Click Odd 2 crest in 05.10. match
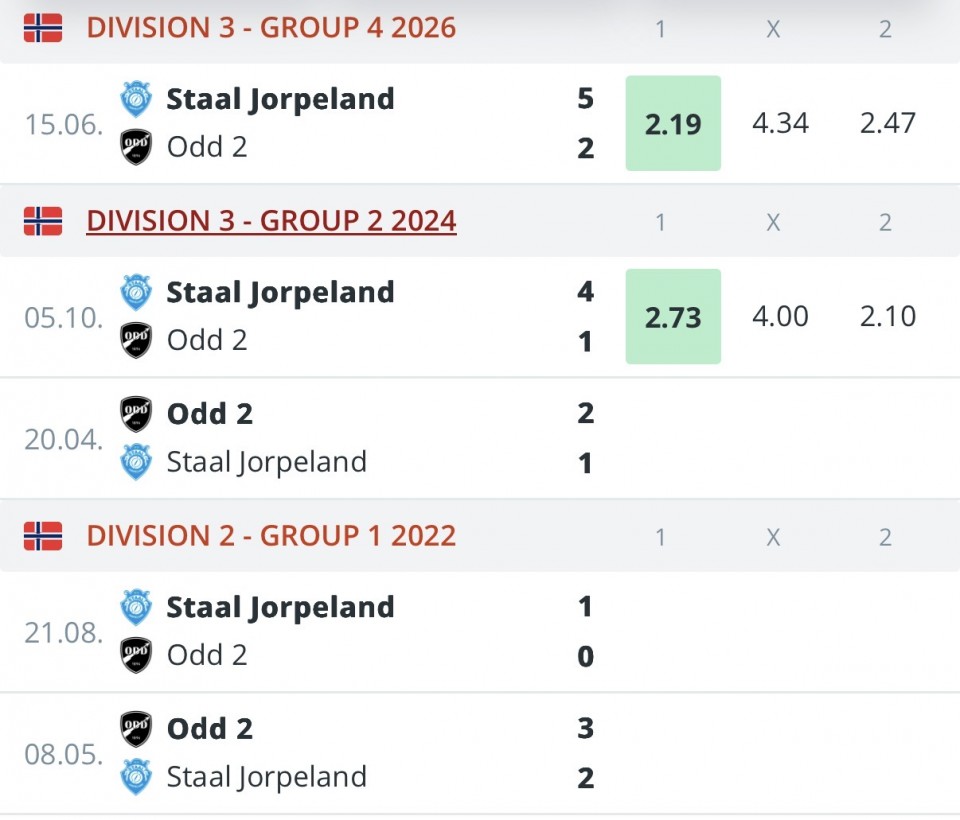Viewport: 960px width, 820px height. click(136, 340)
